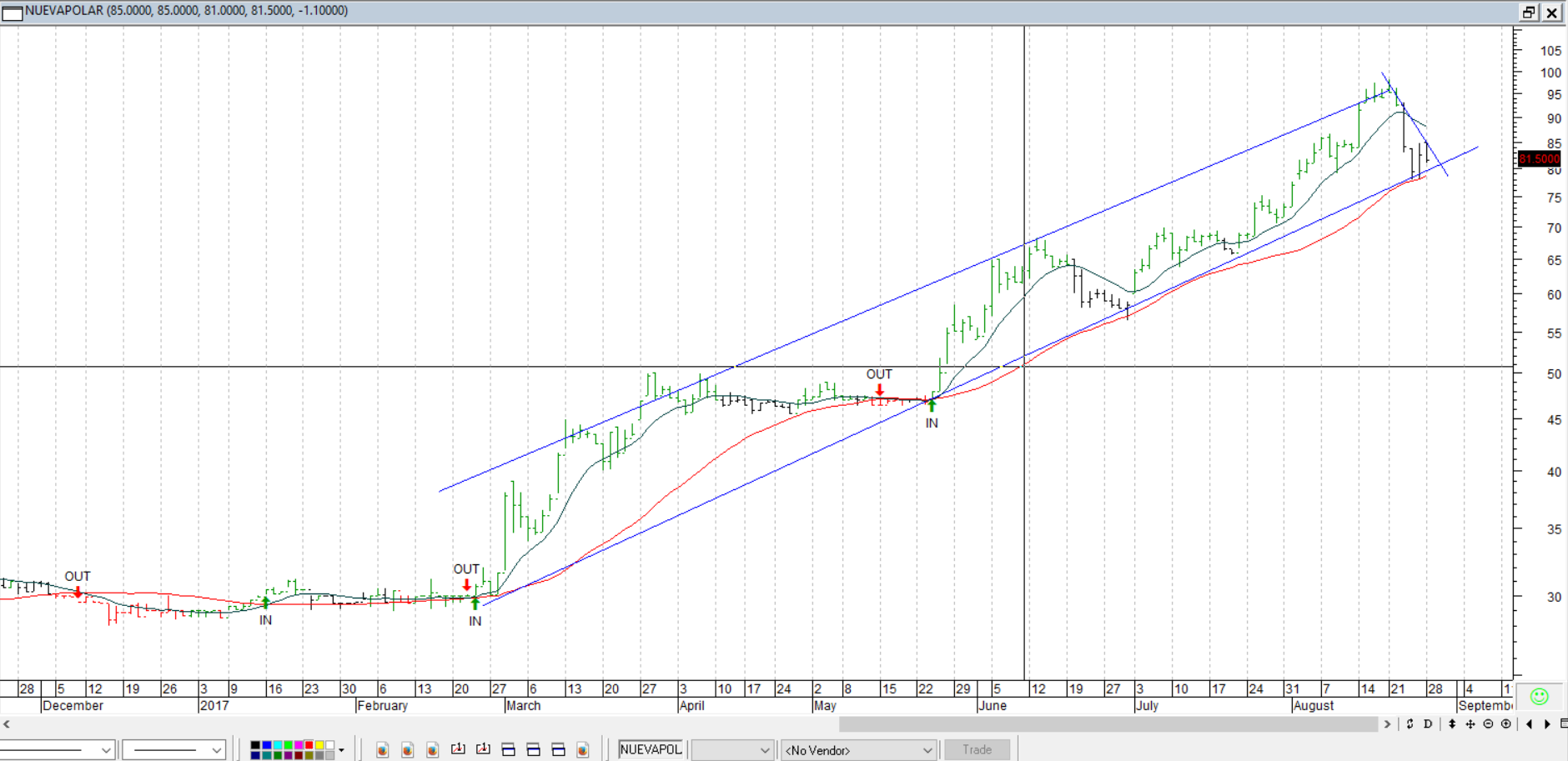The image size is (1568, 761).
Task: Click the December label on the date axis
Action: [73, 706]
